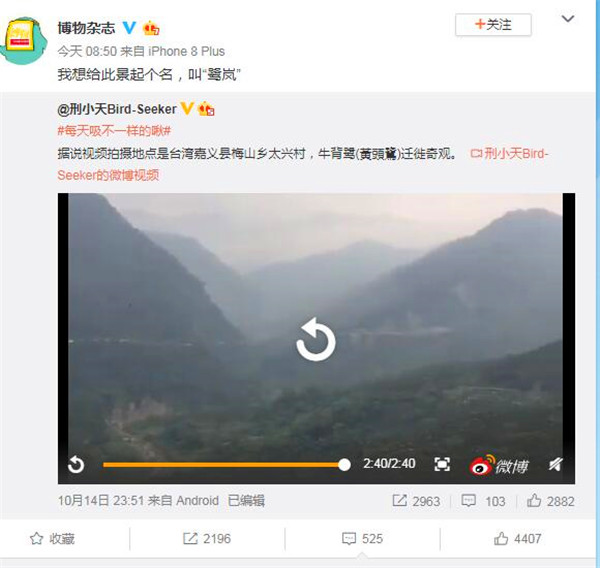
Task: Like the original post with 2882 likes
Action: tap(551, 501)
